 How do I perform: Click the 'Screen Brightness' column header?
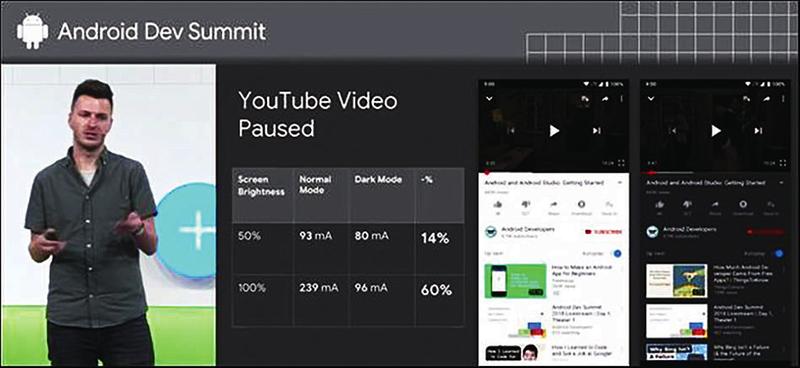[261, 186]
